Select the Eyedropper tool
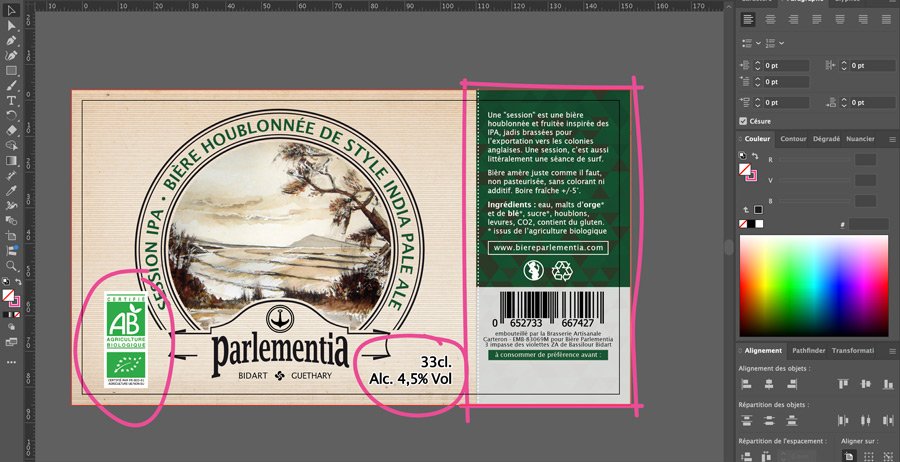 11,191
